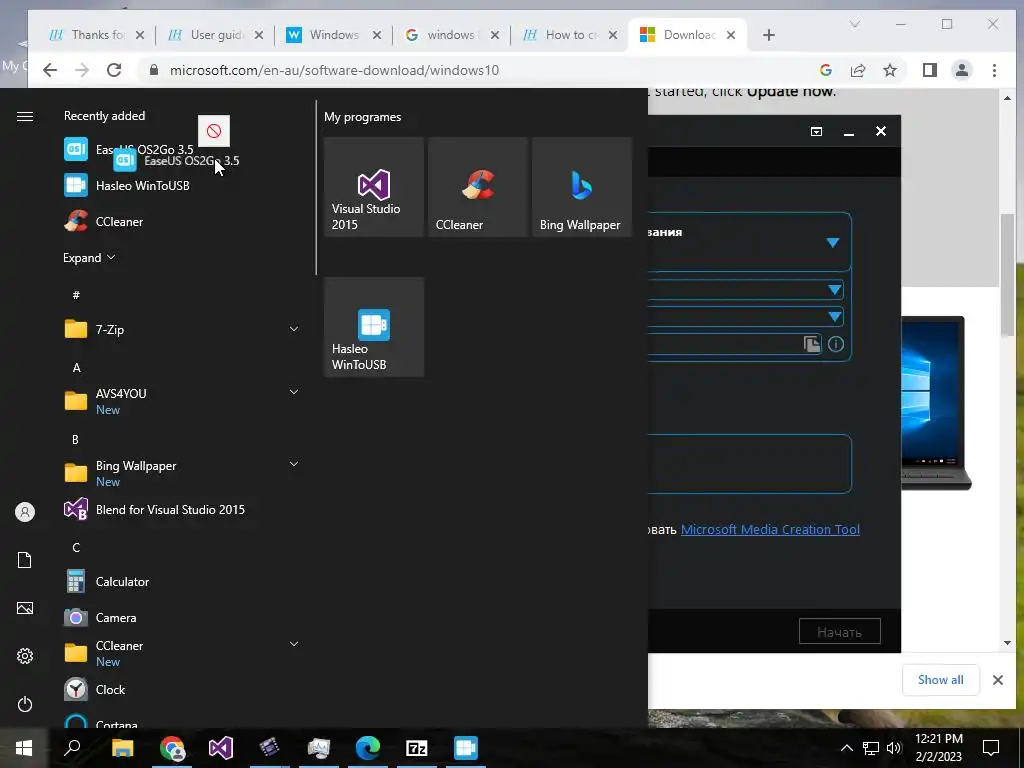Viewport: 1024px width, 768px height.
Task: Jump to letter C in app list
Action: tap(76, 547)
